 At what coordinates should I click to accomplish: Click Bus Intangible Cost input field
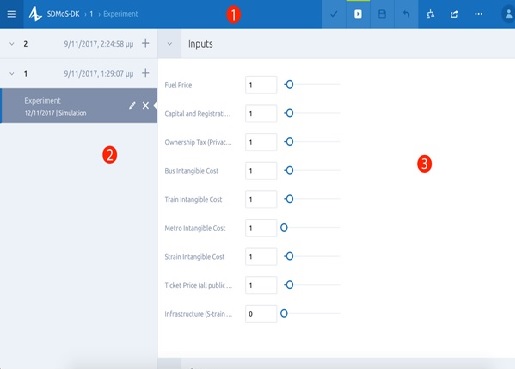point(261,171)
